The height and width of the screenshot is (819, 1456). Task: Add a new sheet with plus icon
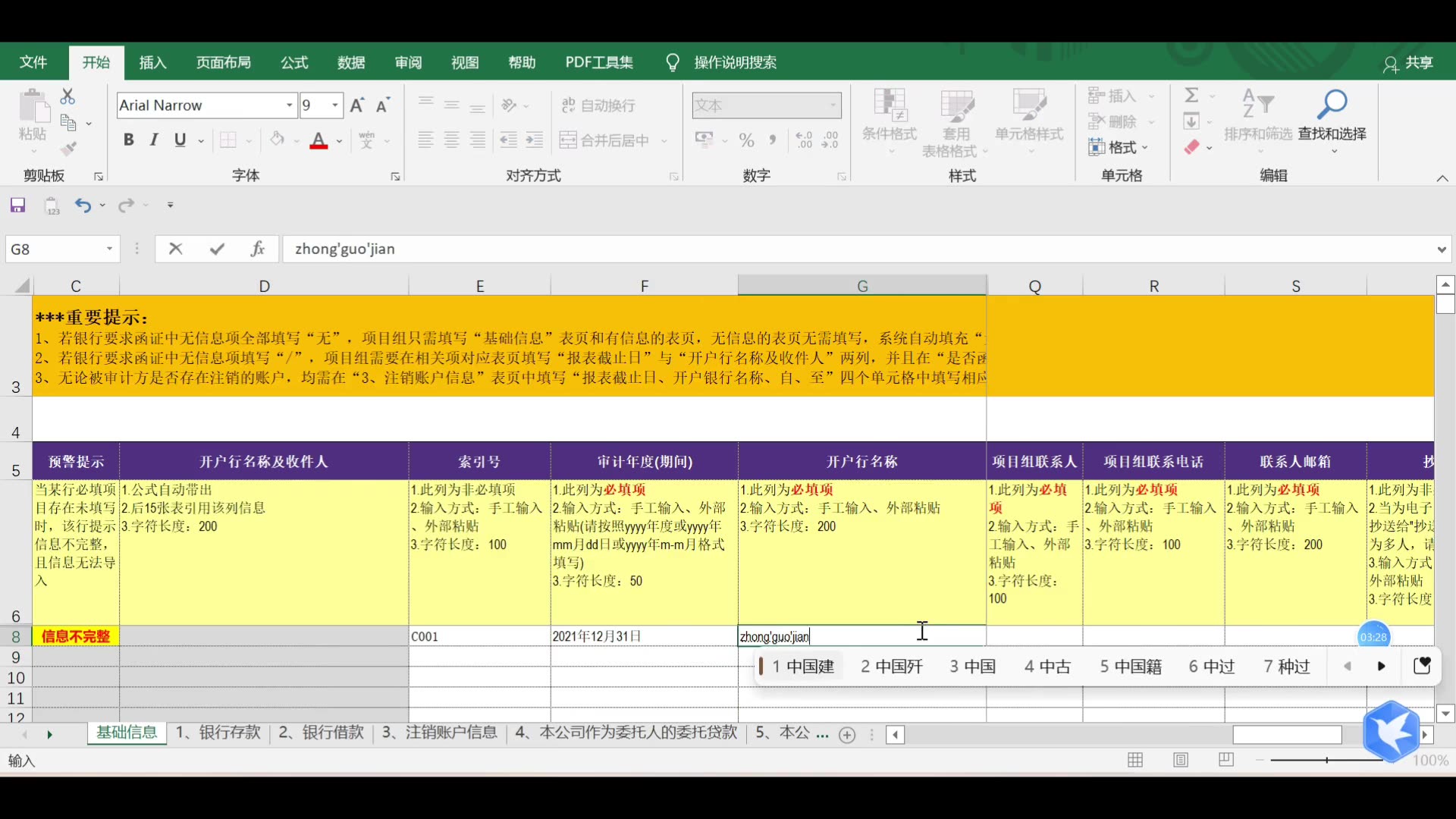click(x=847, y=734)
